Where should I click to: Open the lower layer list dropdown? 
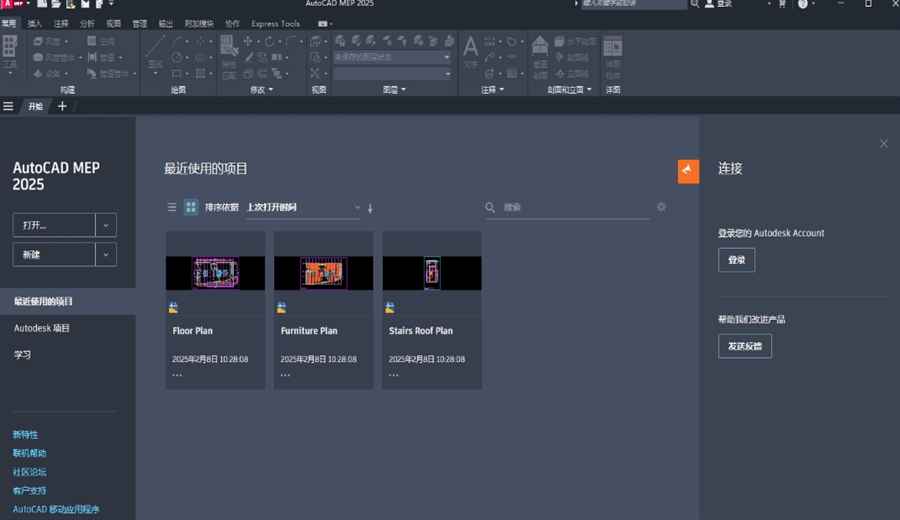coord(392,73)
